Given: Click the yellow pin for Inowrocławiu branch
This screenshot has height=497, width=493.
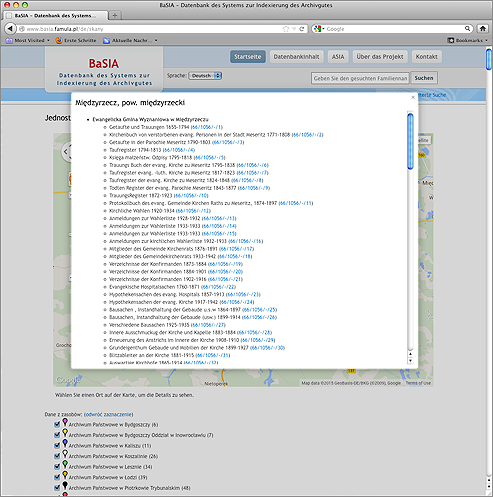Looking at the screenshot, I should [x=65, y=433].
